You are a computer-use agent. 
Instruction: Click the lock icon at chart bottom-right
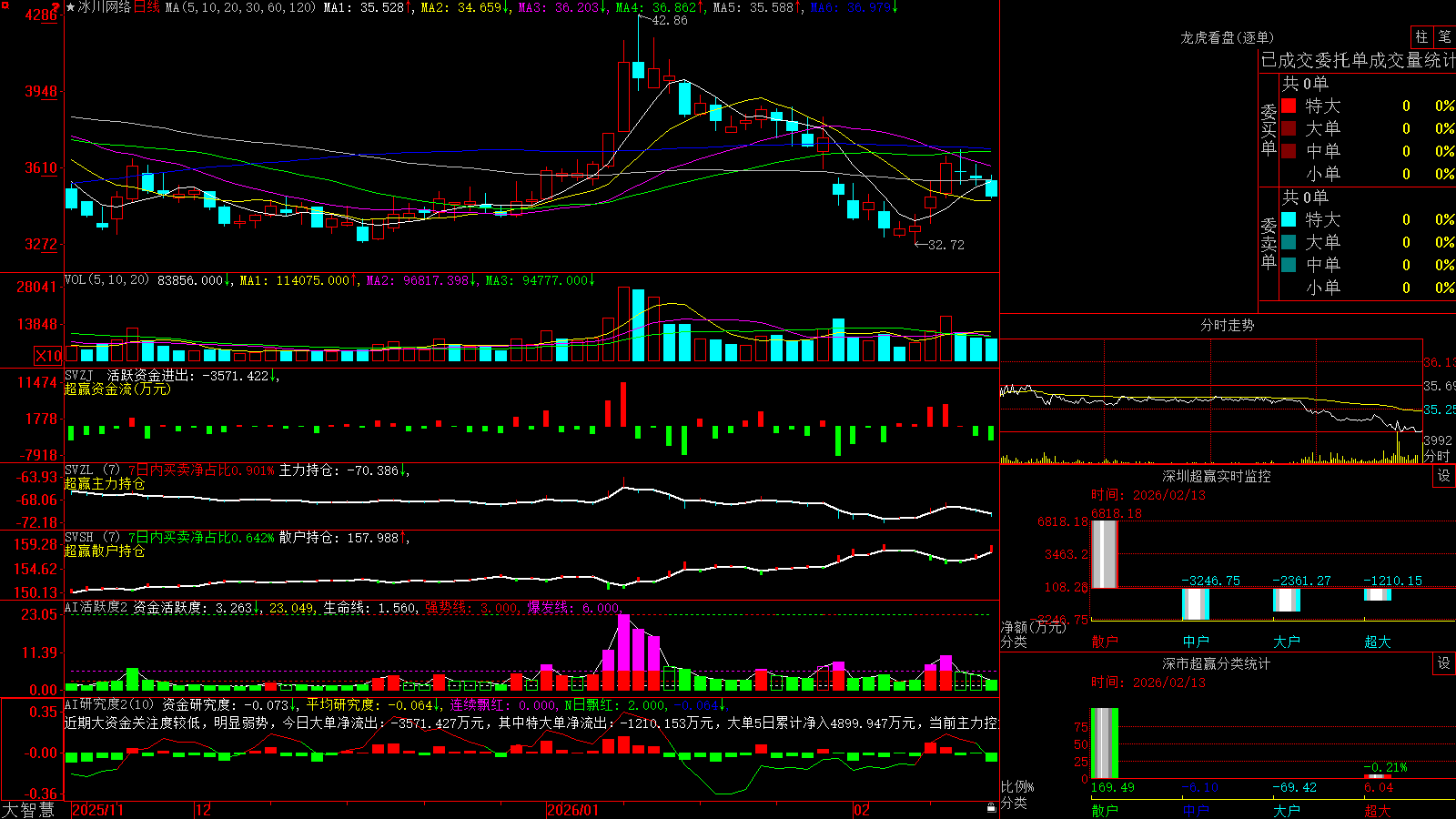point(991,808)
